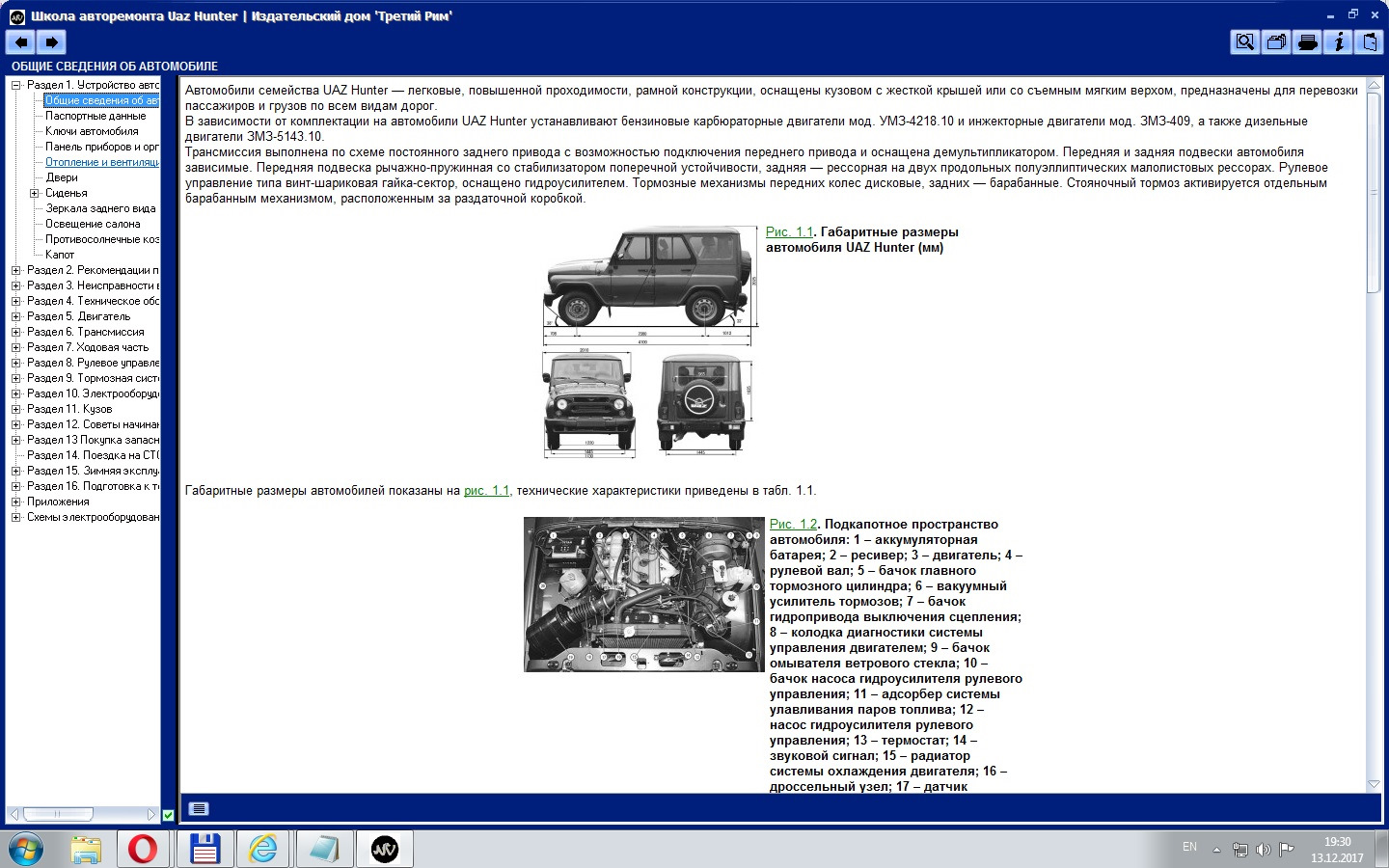Open the 'Рис. 1.1' caption link
1389x868 pixels.
point(789,231)
